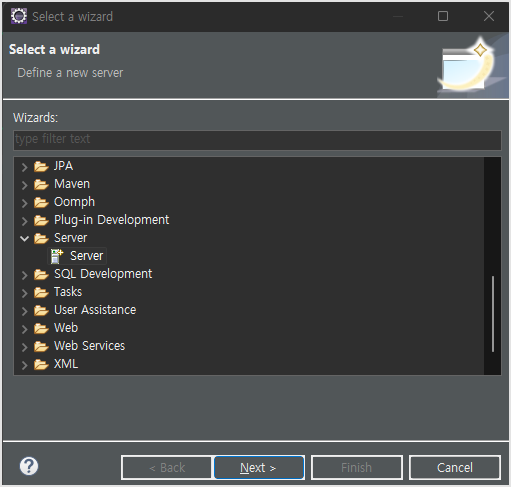Click the Finish button

(357, 468)
